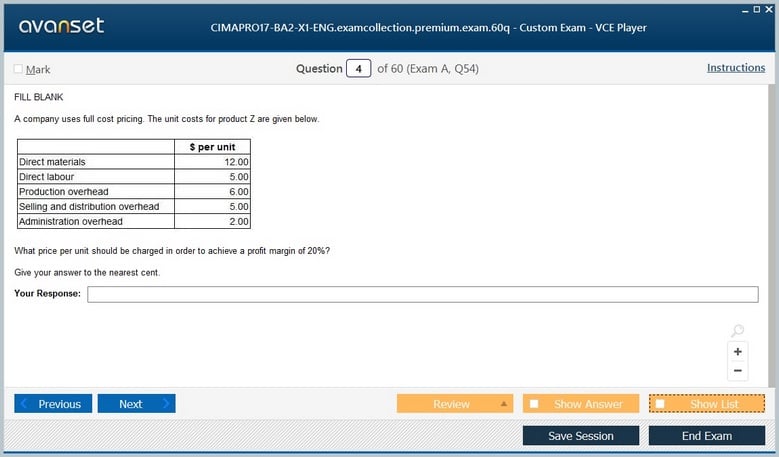Zoom out with the minus button

pyautogui.click(x=738, y=371)
